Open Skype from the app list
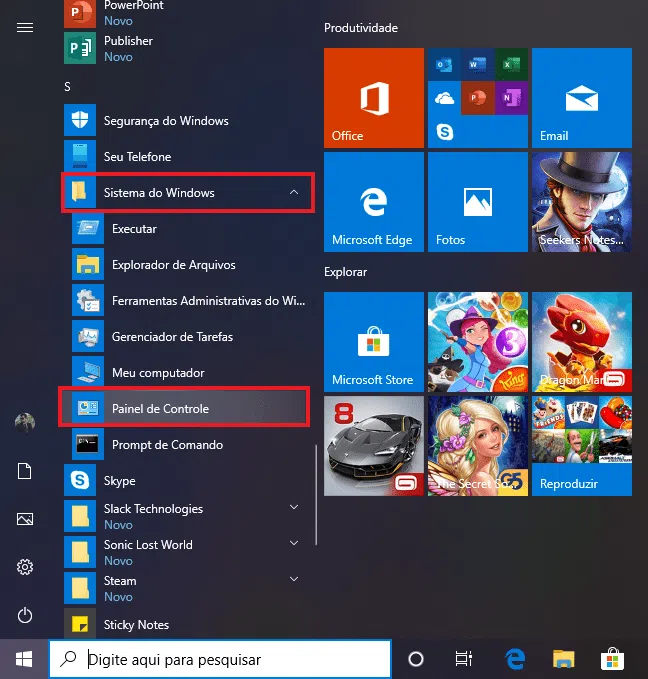The width and height of the screenshot is (648, 679). click(186, 480)
